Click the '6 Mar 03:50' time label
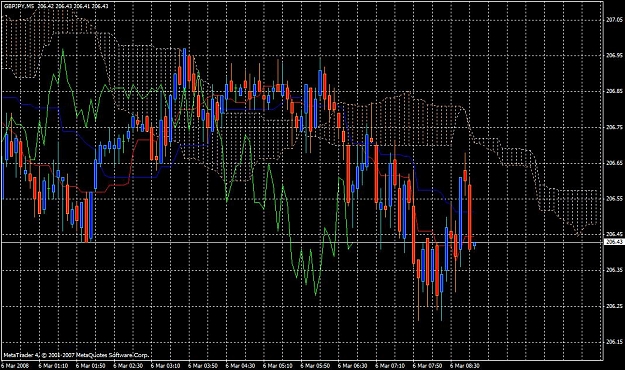Screen dimensions: 625x370 point(203,366)
